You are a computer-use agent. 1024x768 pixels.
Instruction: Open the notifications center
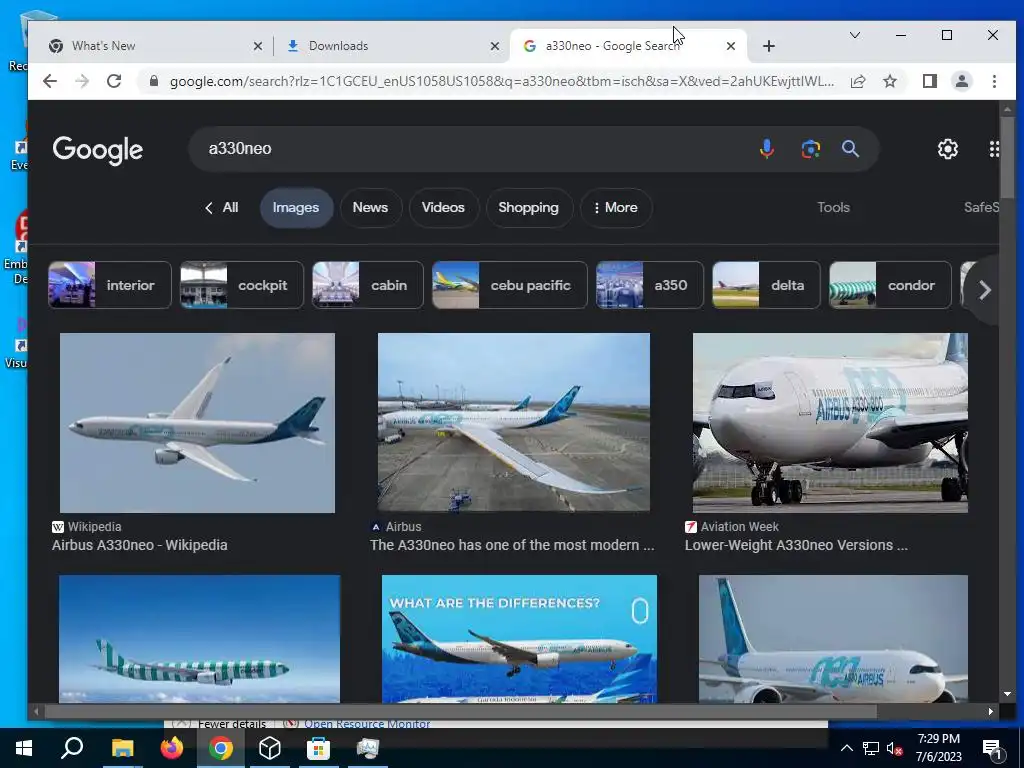point(993,748)
